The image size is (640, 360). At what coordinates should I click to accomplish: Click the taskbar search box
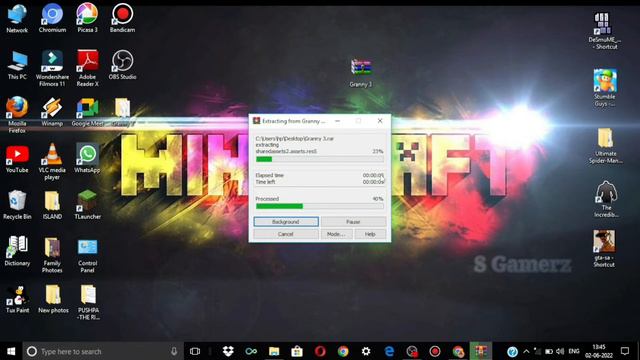[x=103, y=351]
